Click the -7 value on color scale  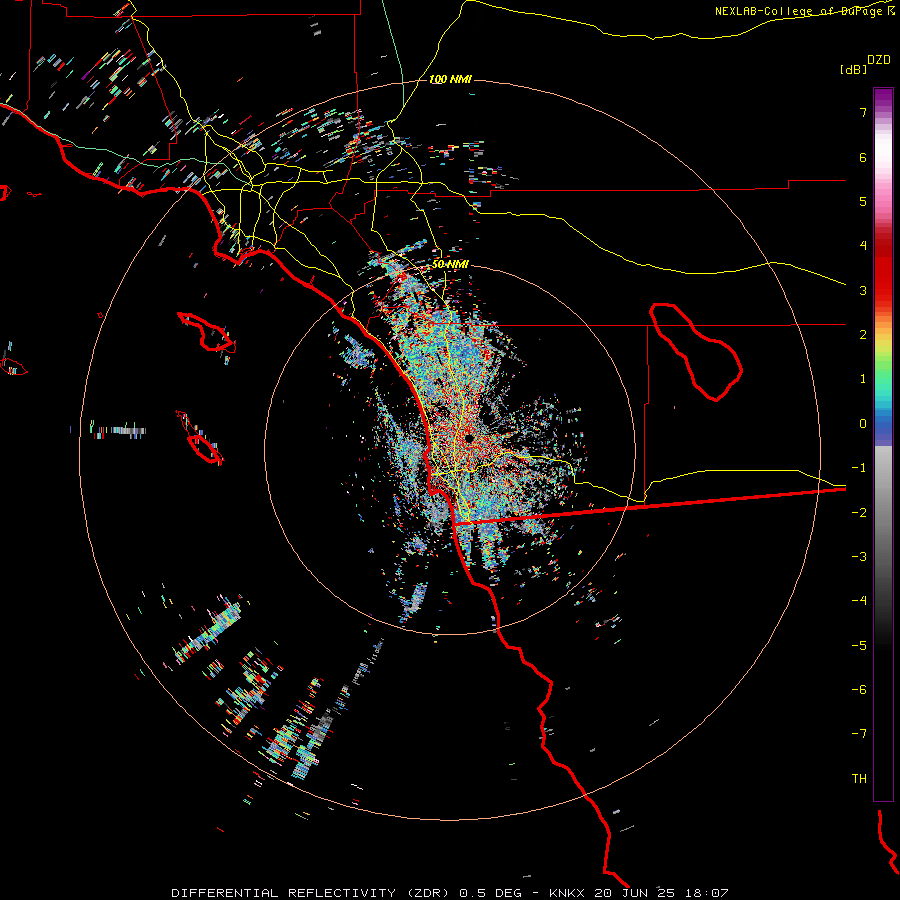[x=859, y=734]
